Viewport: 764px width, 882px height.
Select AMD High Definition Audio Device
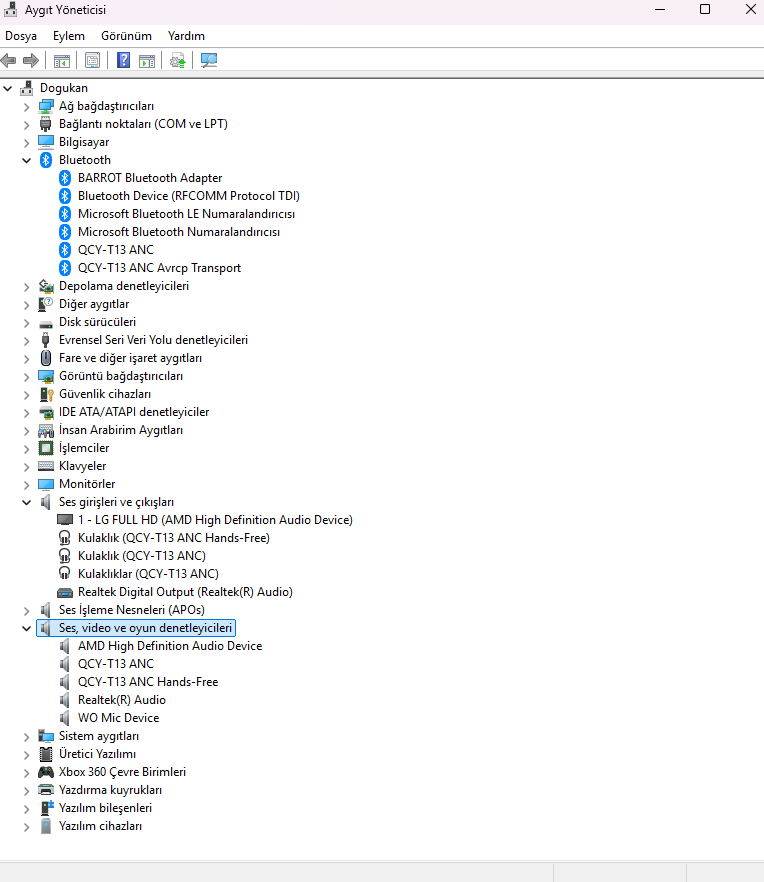click(x=170, y=646)
